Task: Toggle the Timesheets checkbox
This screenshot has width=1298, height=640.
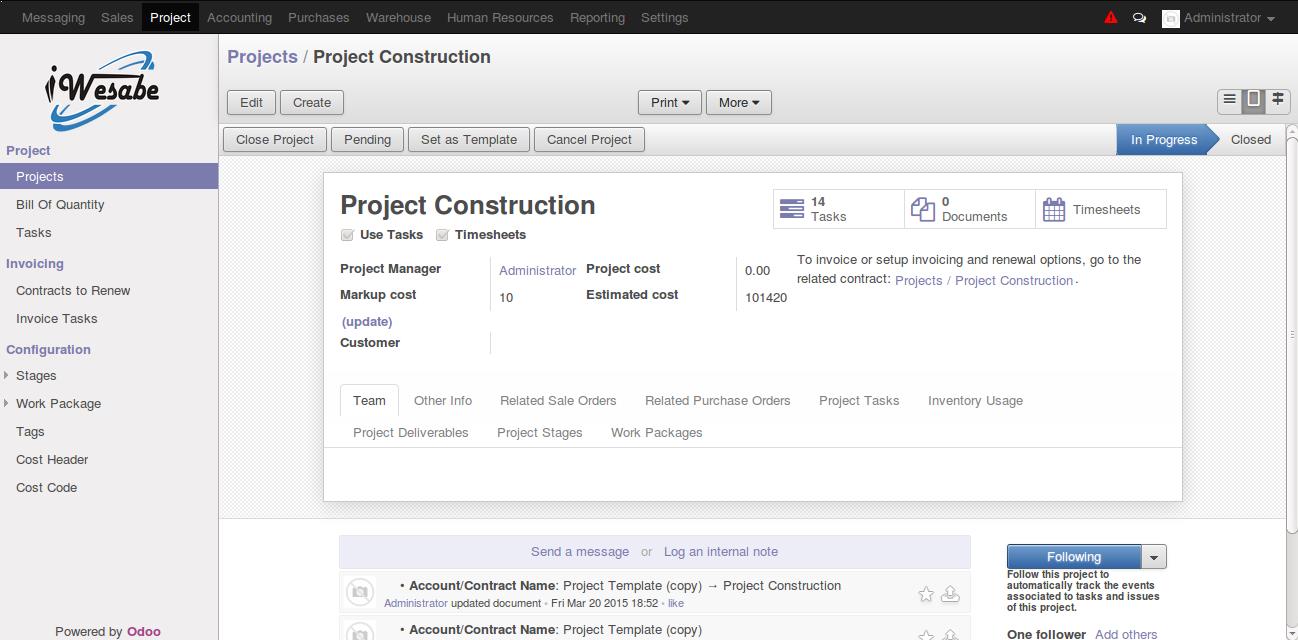Action: click(442, 235)
